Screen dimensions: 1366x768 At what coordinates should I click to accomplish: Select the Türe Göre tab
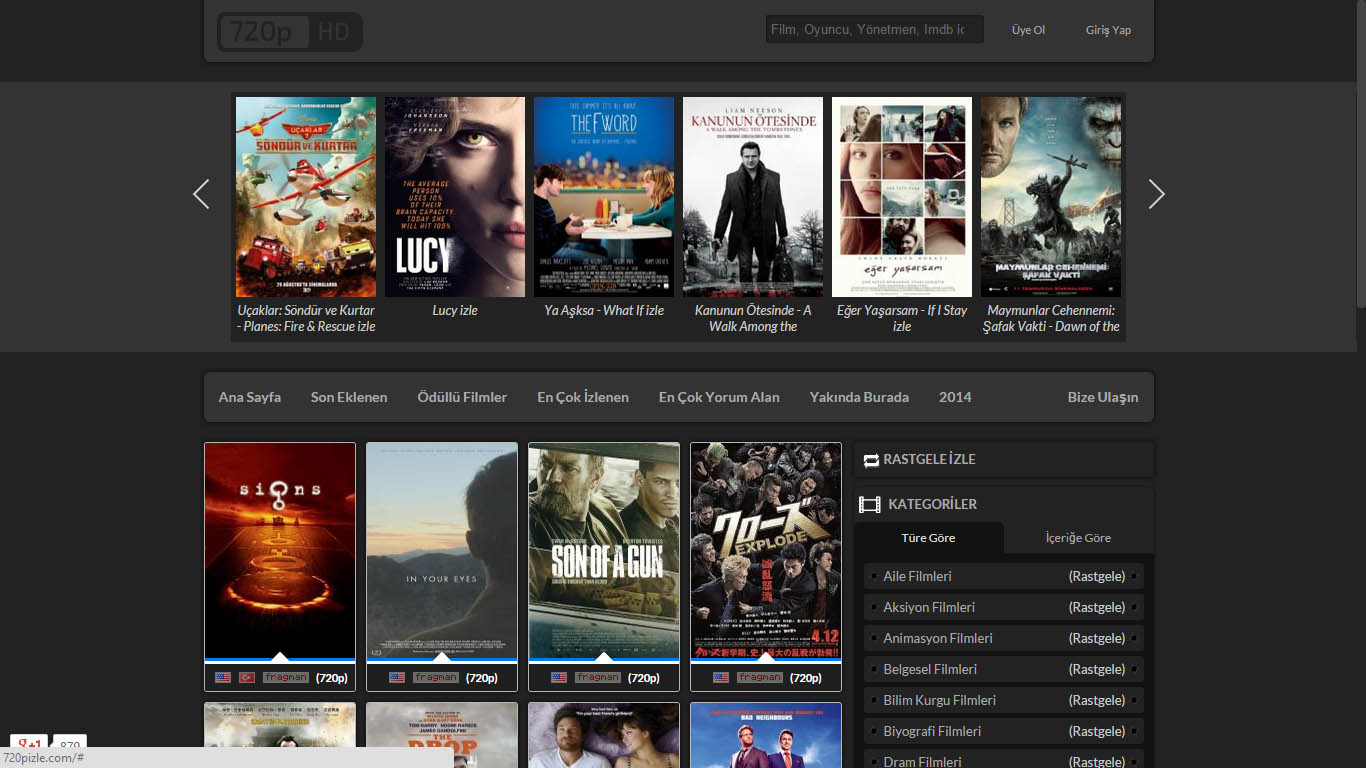[x=929, y=537]
